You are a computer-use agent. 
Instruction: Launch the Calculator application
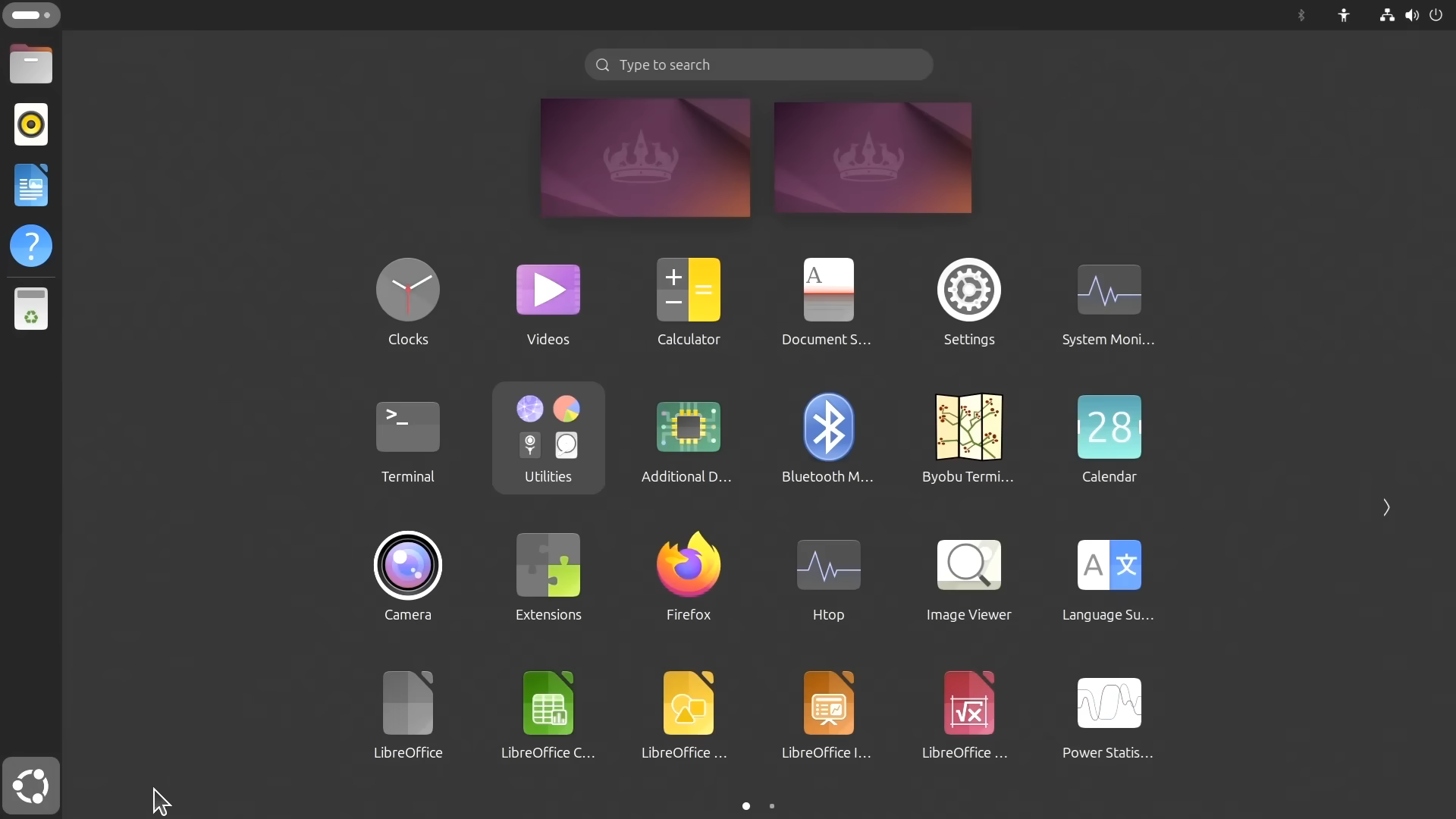click(x=688, y=290)
